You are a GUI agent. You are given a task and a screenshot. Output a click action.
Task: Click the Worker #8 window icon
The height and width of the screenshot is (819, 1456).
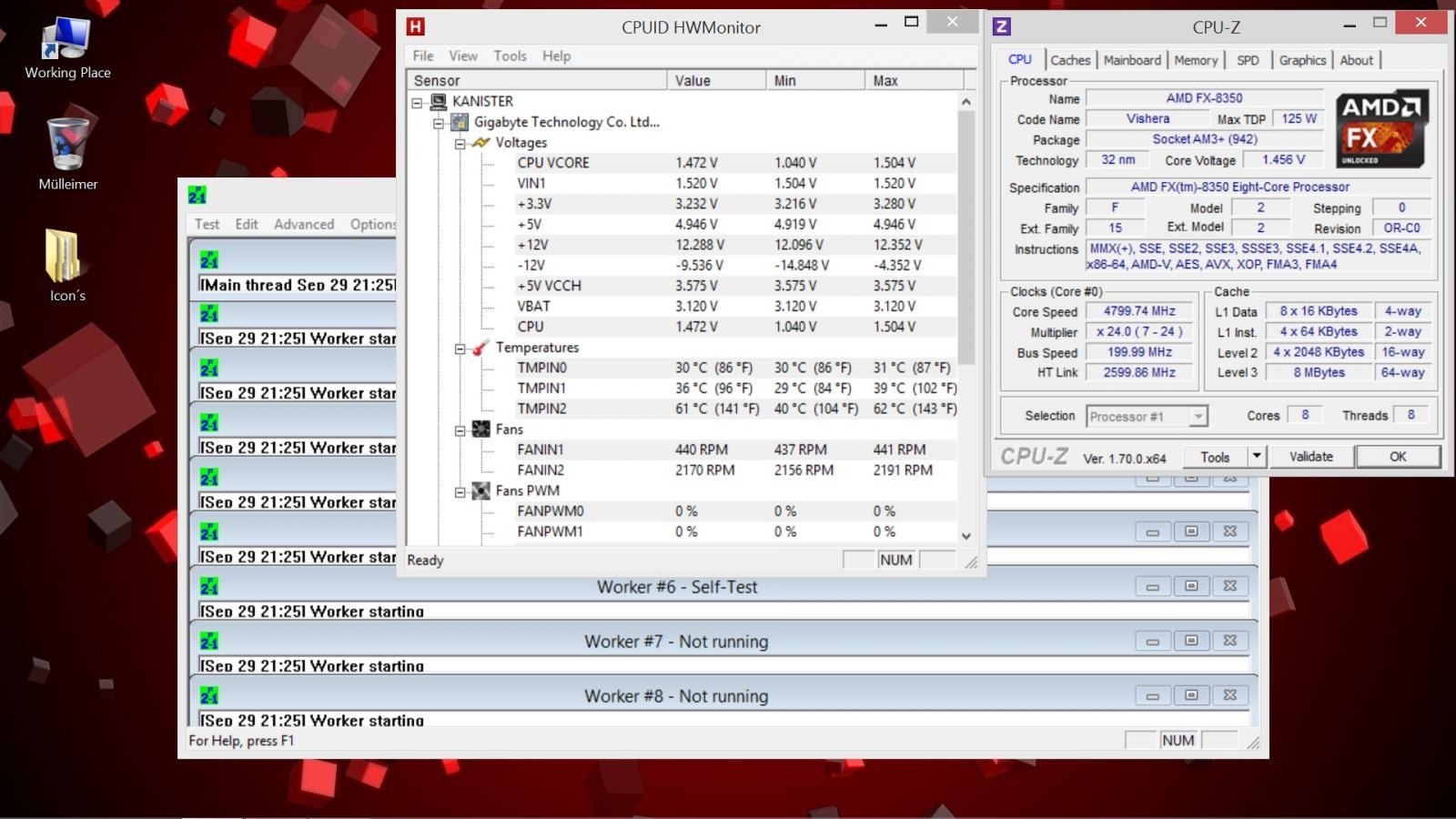[209, 695]
